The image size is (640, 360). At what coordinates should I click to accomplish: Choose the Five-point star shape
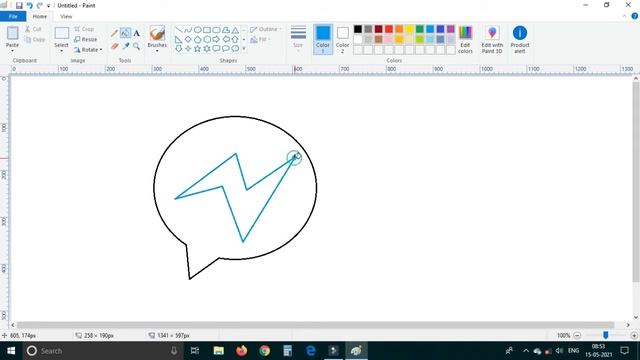pyautogui.click(x=197, y=49)
